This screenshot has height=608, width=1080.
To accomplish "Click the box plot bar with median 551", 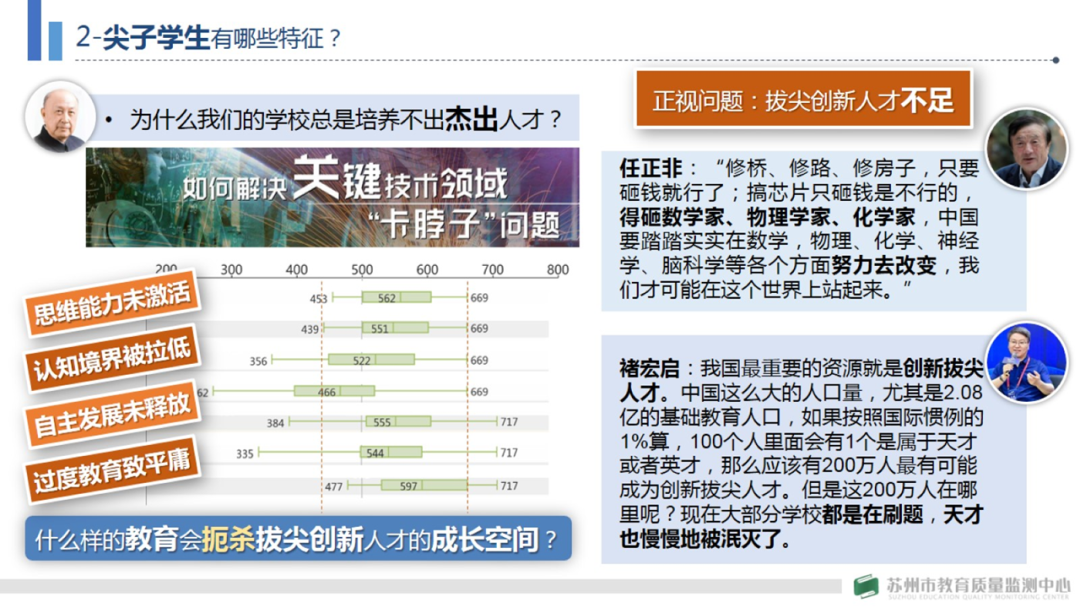I will tap(395, 328).
